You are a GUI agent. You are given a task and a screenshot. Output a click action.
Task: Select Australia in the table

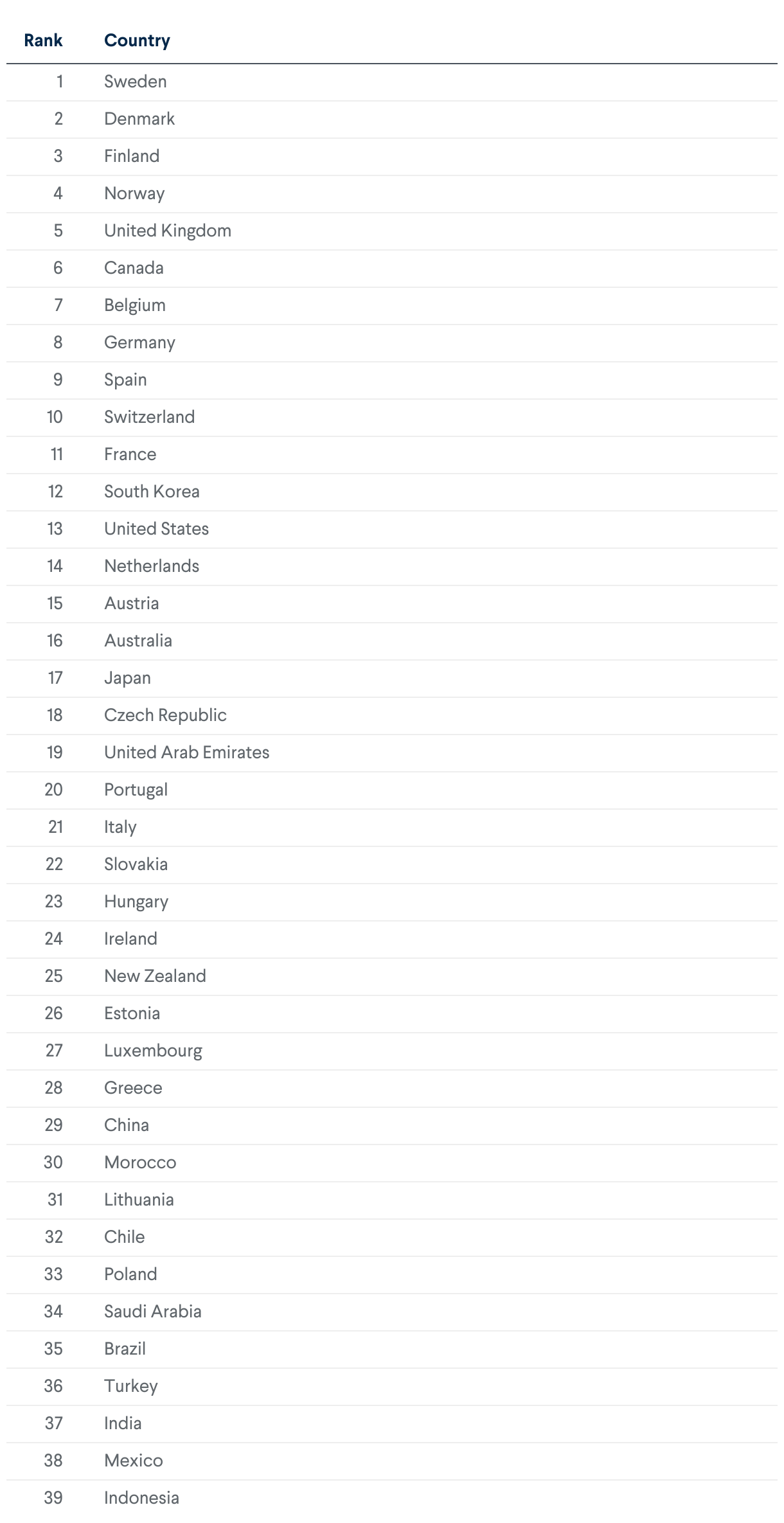point(138,641)
